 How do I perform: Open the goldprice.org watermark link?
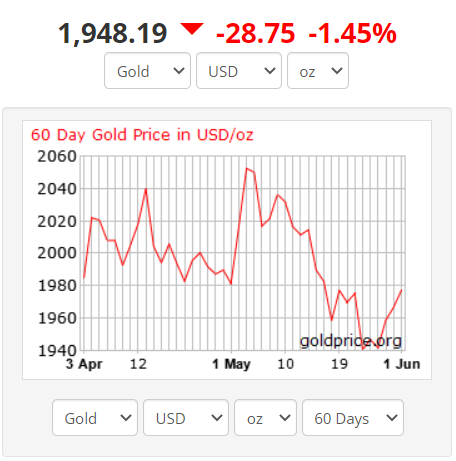pos(351,341)
